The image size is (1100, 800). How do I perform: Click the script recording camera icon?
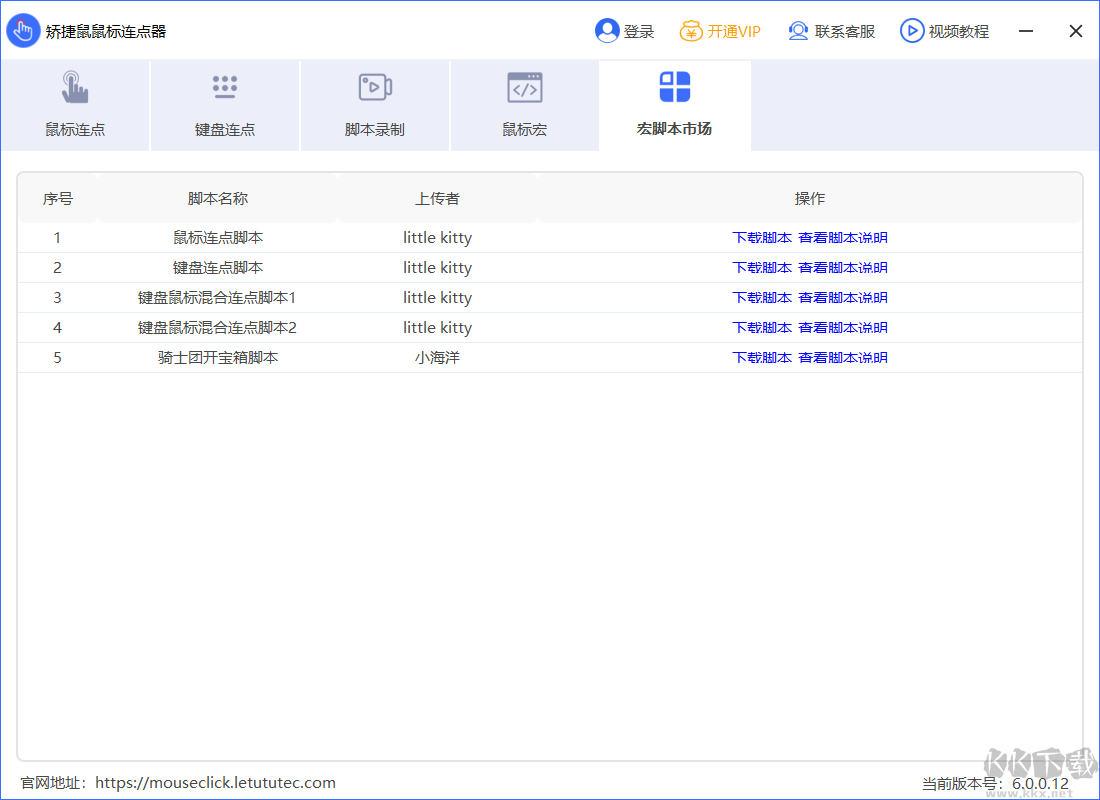click(375, 87)
